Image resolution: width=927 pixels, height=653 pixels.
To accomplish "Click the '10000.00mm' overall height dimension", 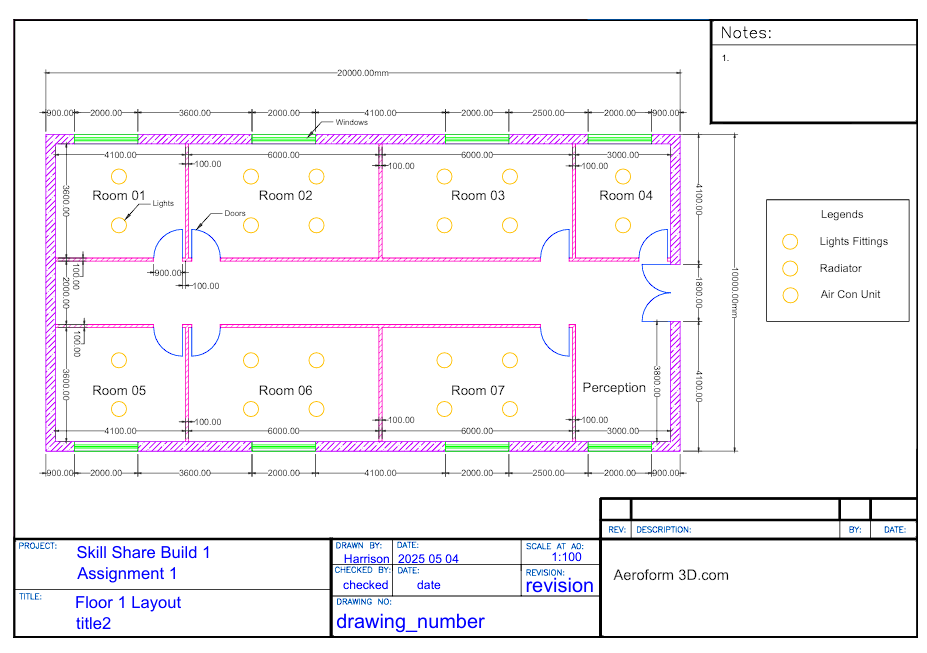I will click(x=734, y=293).
